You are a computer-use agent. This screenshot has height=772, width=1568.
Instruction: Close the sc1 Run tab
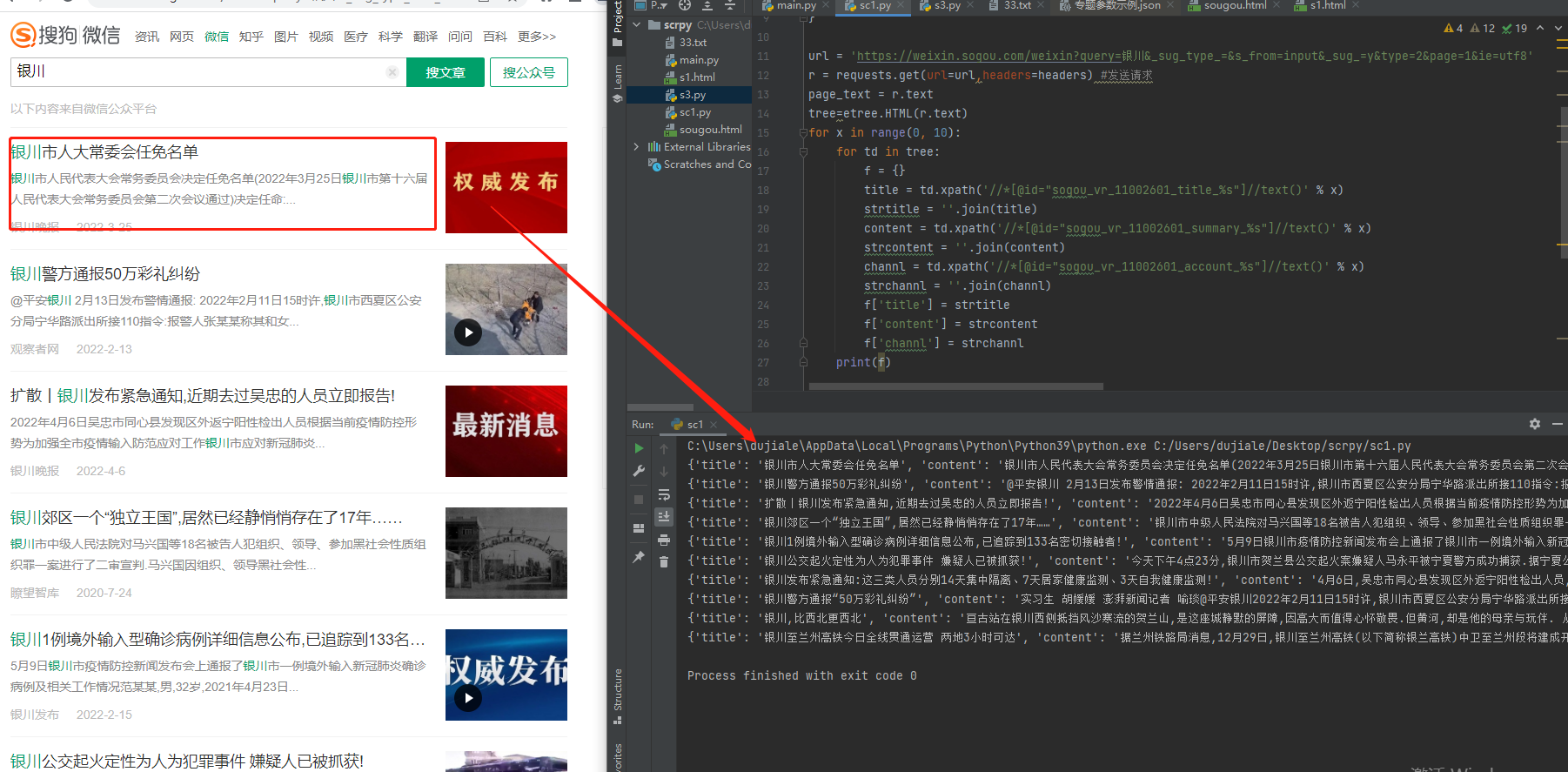click(x=714, y=425)
